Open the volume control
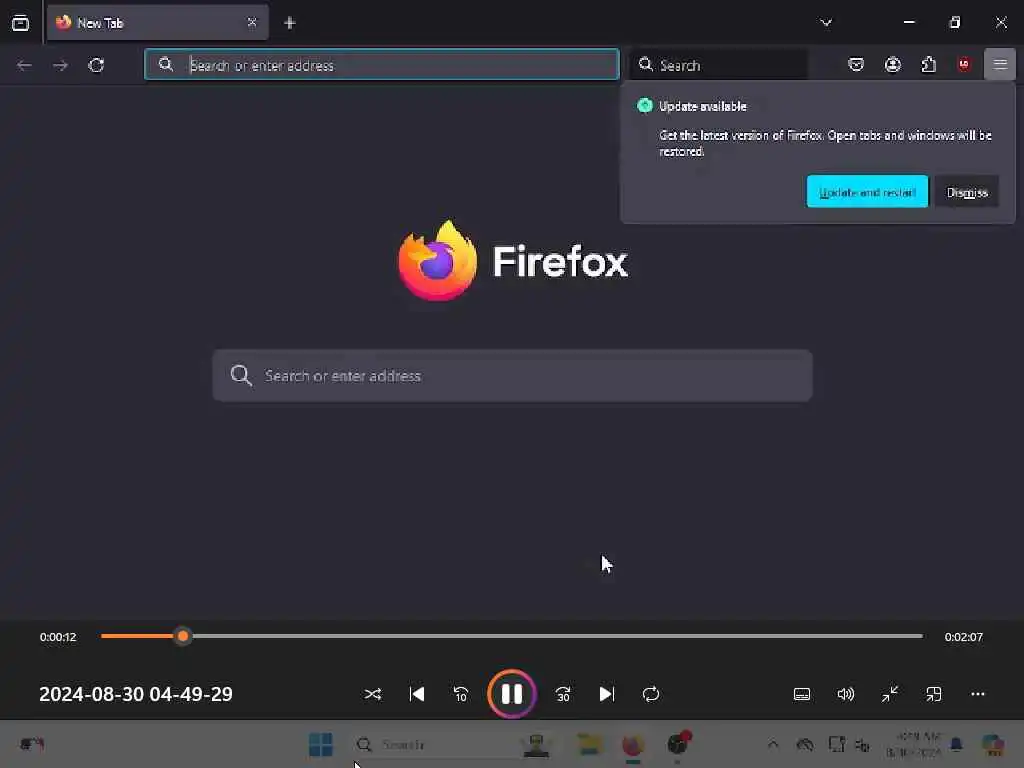1024x768 pixels. point(846,694)
